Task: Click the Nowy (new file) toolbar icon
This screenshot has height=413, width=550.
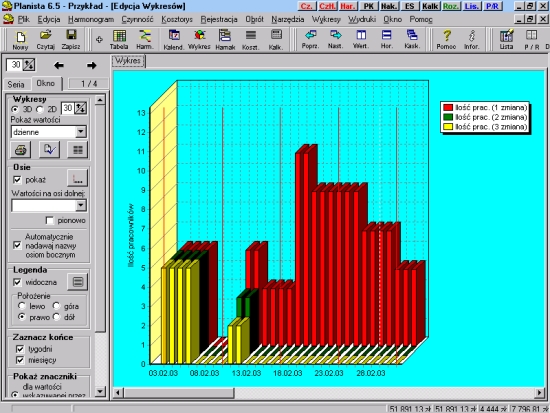Action: point(20,40)
